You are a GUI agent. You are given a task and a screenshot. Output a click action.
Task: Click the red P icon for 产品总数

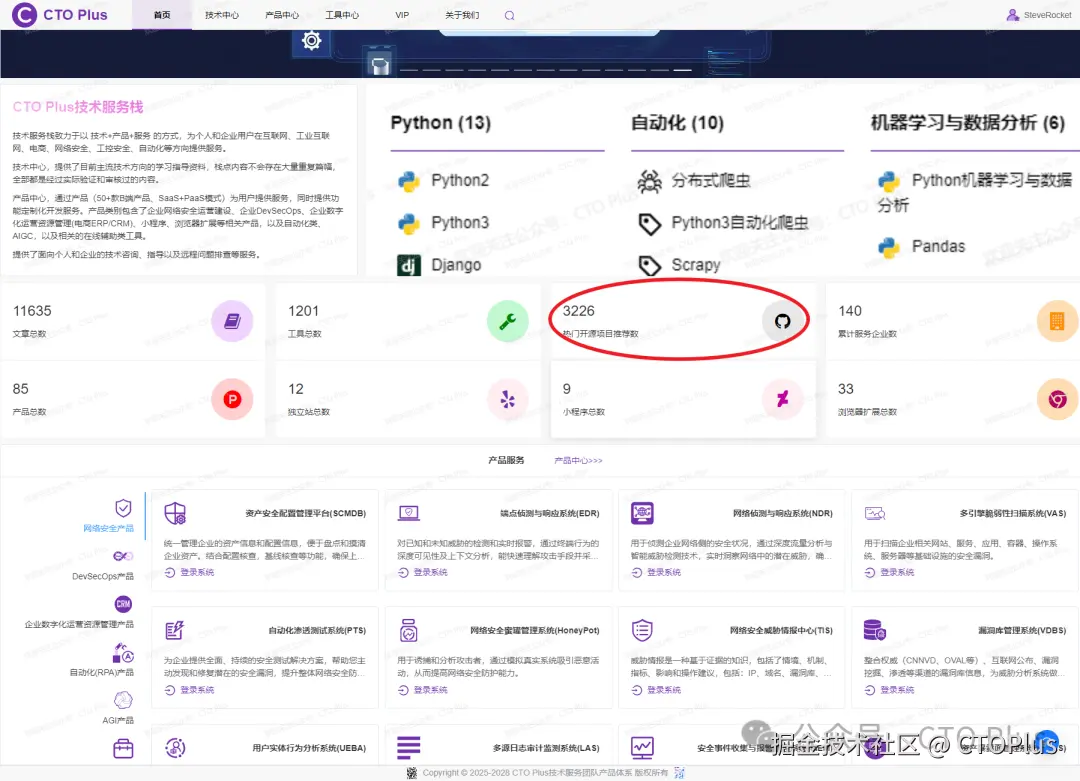[x=232, y=399]
